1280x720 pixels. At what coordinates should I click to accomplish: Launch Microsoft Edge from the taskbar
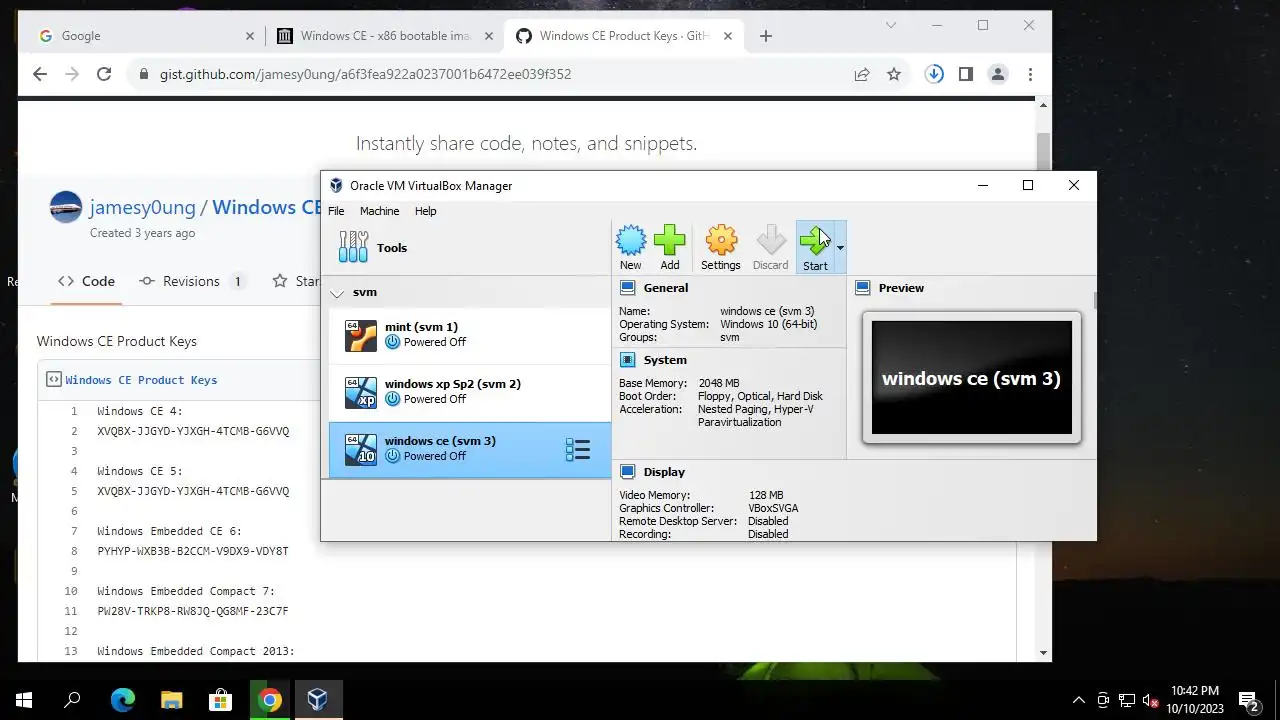pyautogui.click(x=122, y=700)
